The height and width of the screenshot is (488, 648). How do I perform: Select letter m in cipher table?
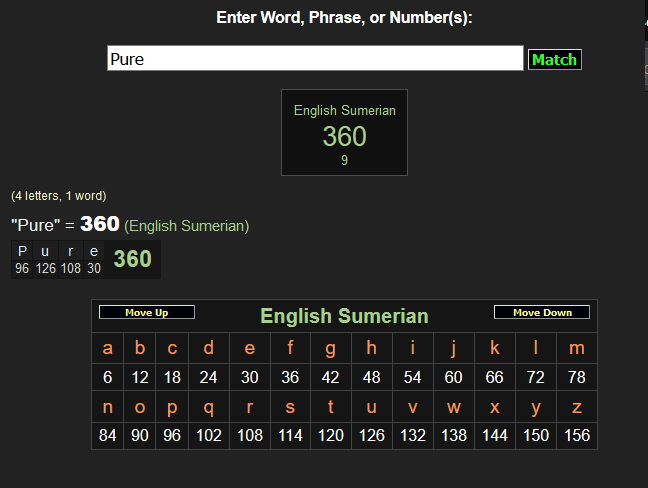click(x=577, y=348)
